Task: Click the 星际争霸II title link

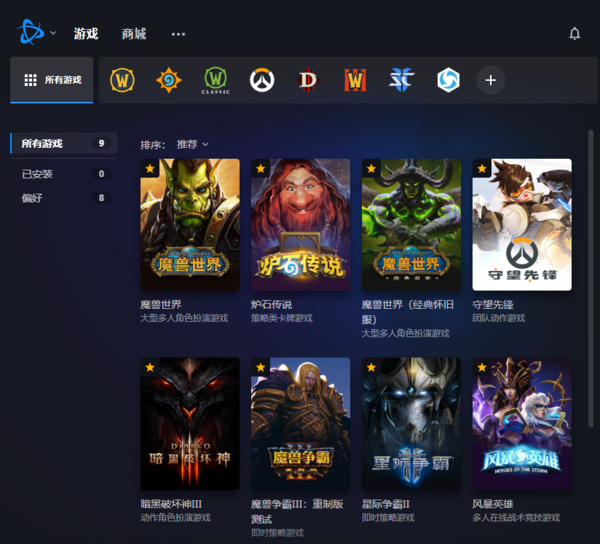Action: click(386, 504)
